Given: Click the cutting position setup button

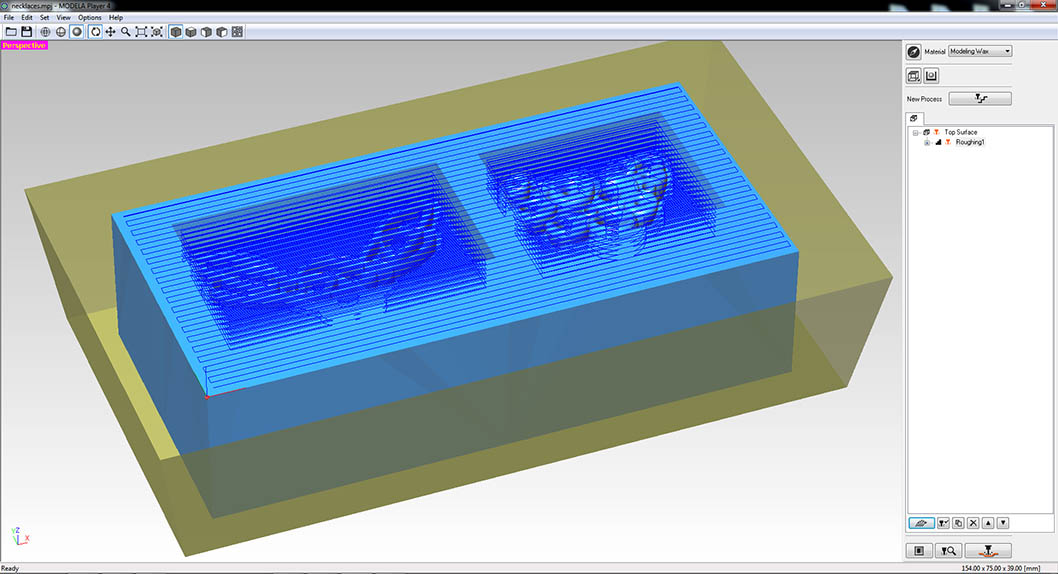Looking at the screenshot, I should (919, 551).
